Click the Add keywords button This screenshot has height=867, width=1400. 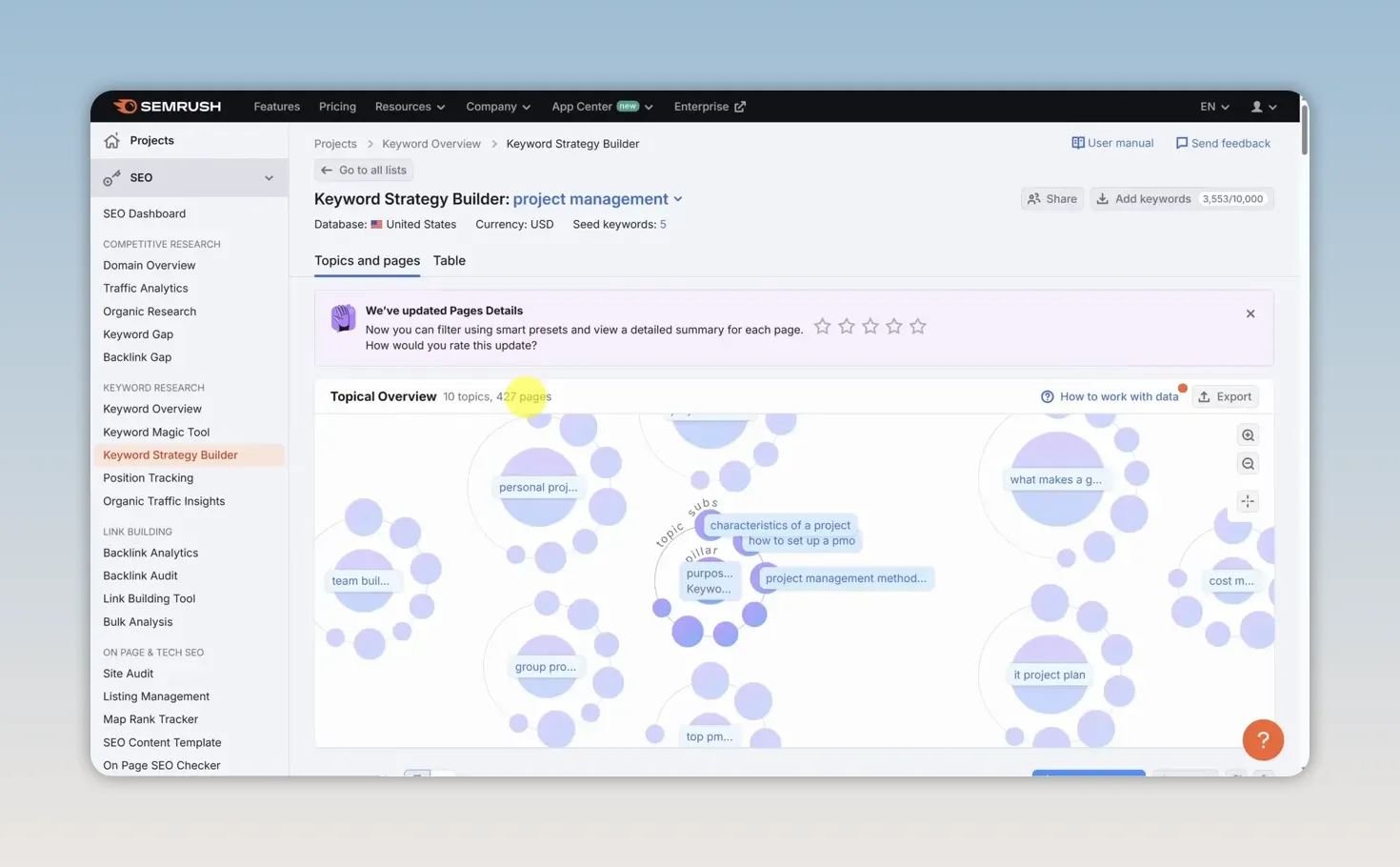pyautogui.click(x=1182, y=199)
